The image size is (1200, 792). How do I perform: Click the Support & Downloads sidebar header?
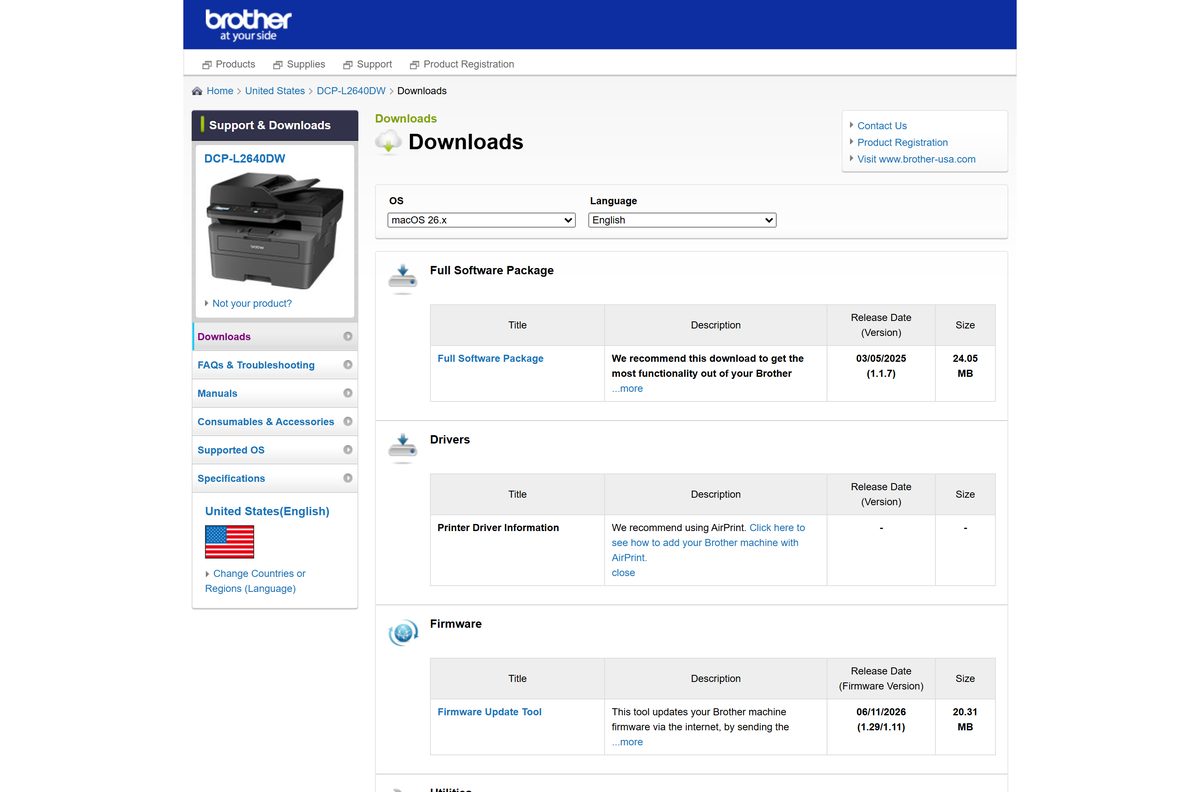(x=275, y=125)
